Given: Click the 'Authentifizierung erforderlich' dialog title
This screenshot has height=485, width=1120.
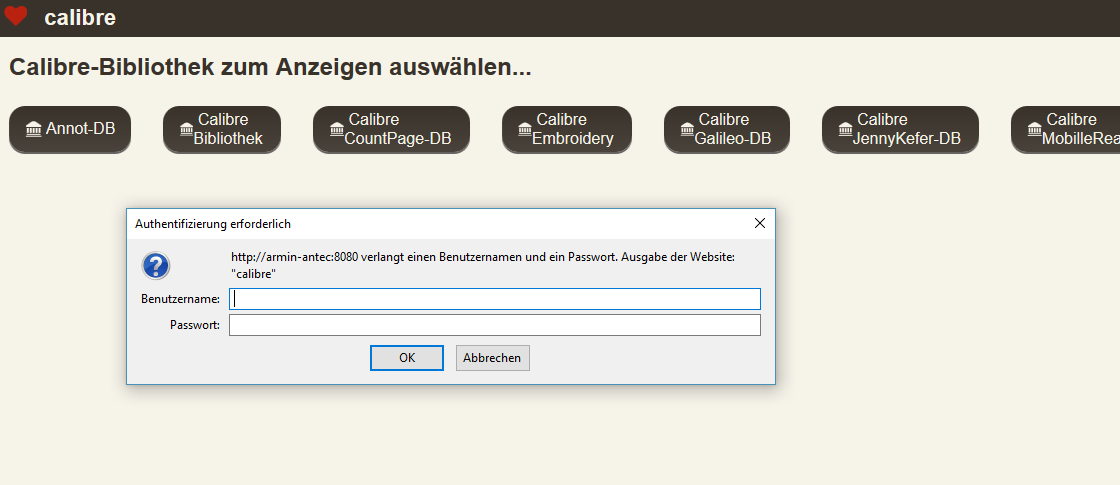Looking at the screenshot, I should pos(213,224).
